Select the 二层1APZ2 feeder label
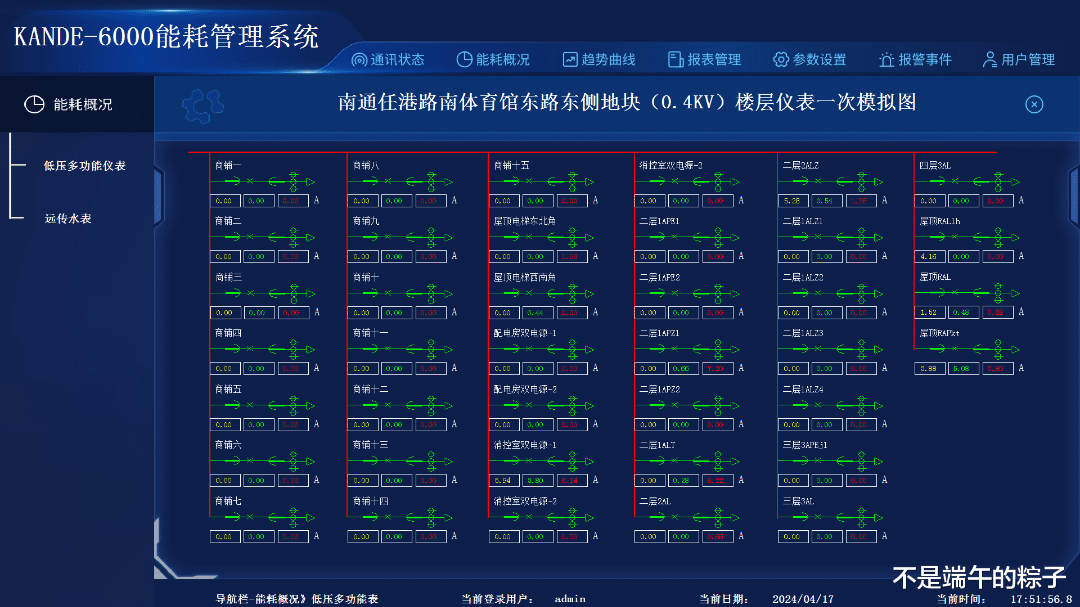 (x=660, y=389)
